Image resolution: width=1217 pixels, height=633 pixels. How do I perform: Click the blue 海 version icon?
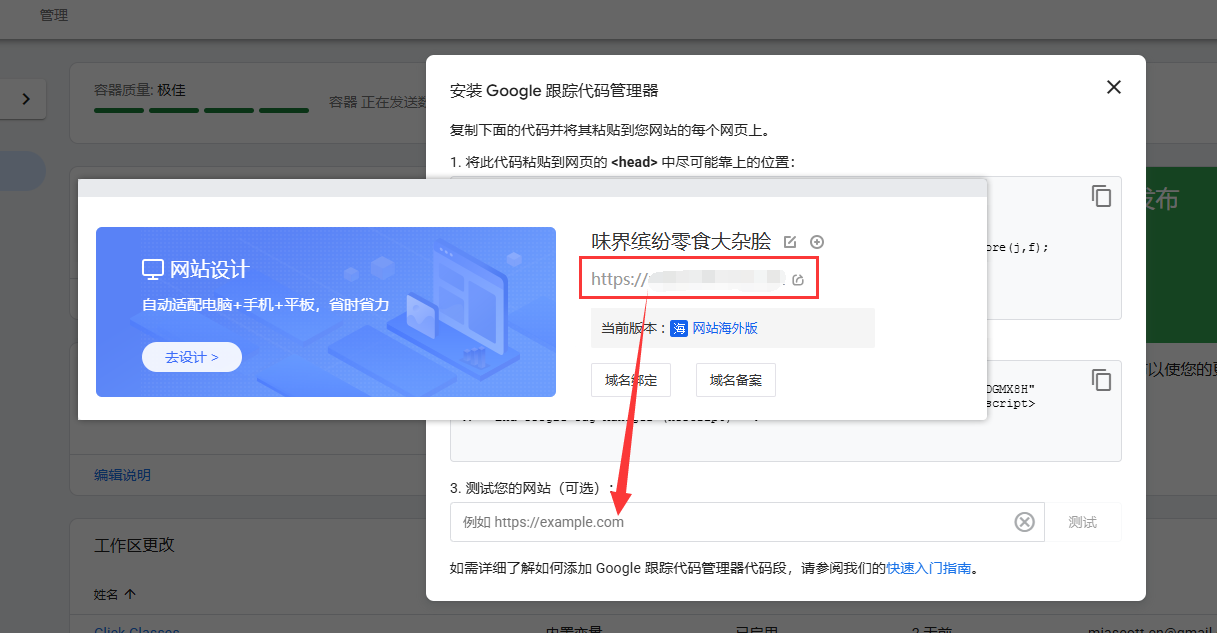679,328
